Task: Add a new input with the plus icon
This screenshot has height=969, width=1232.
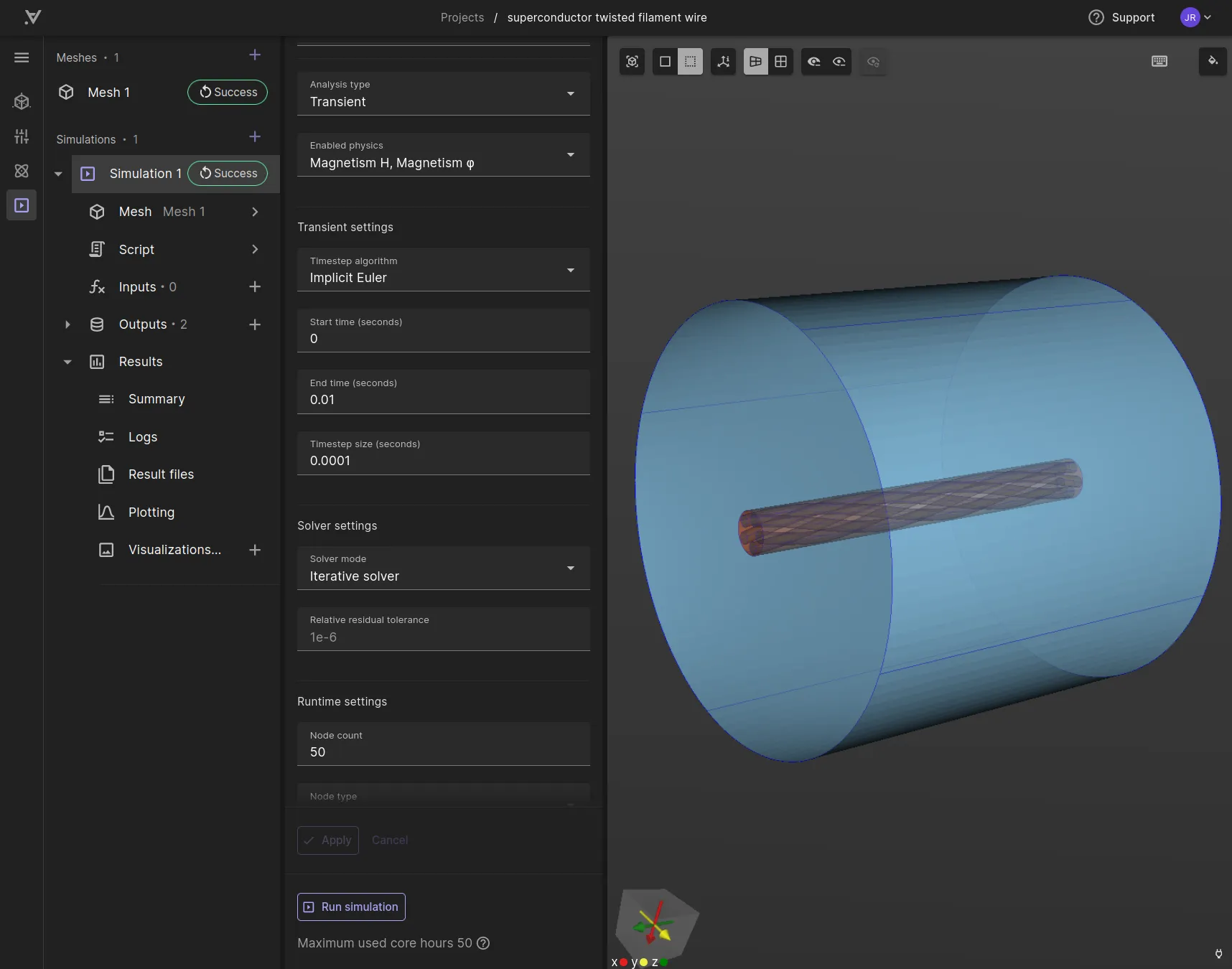Action: pos(255,287)
